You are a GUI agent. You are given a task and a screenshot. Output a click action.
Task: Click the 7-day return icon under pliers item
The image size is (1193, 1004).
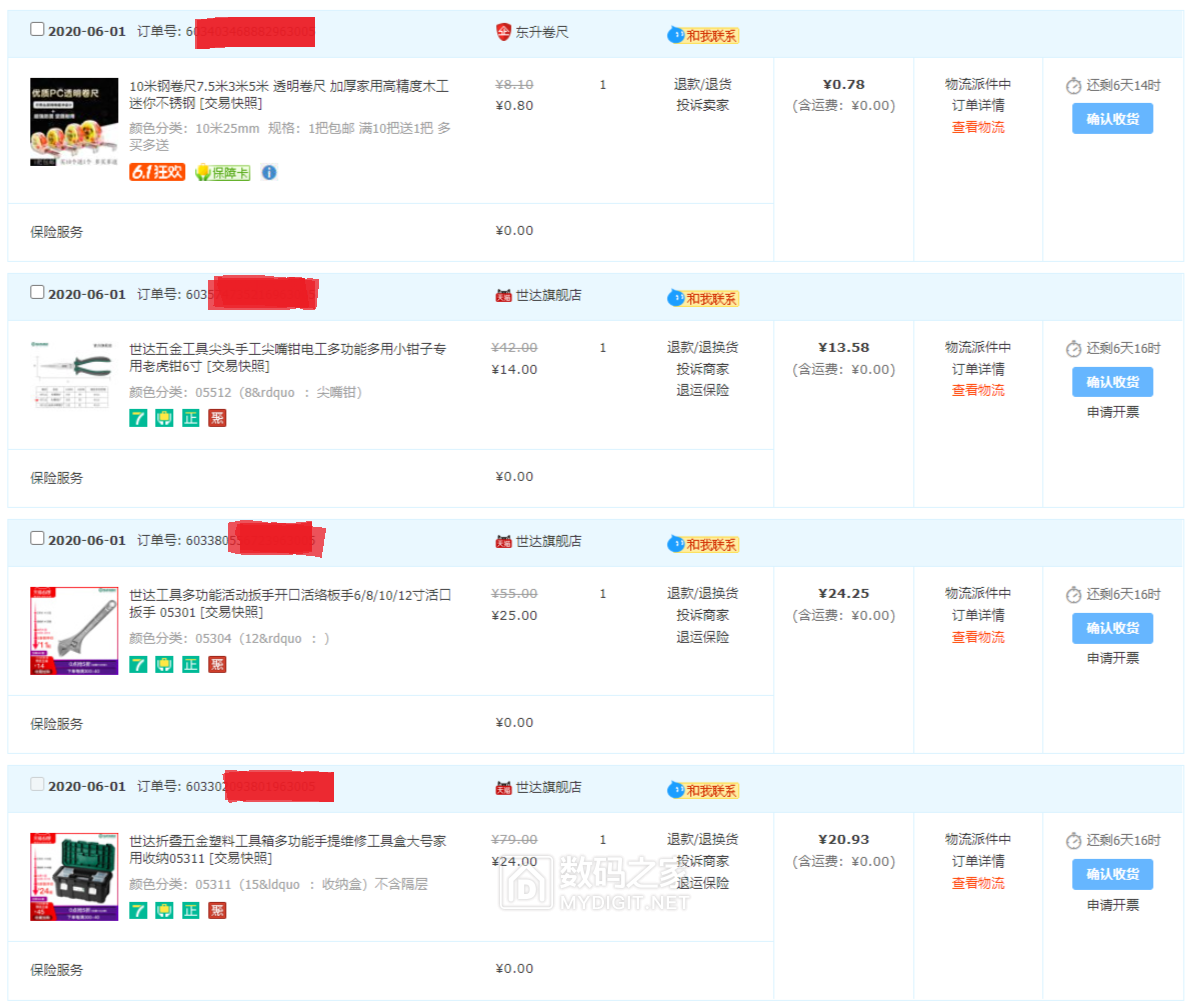click(x=138, y=418)
